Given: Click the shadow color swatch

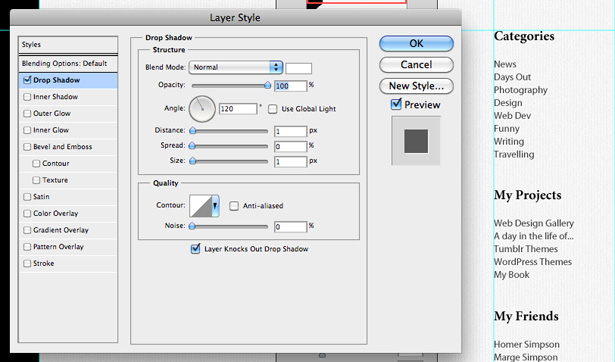Looking at the screenshot, I should click(298, 68).
